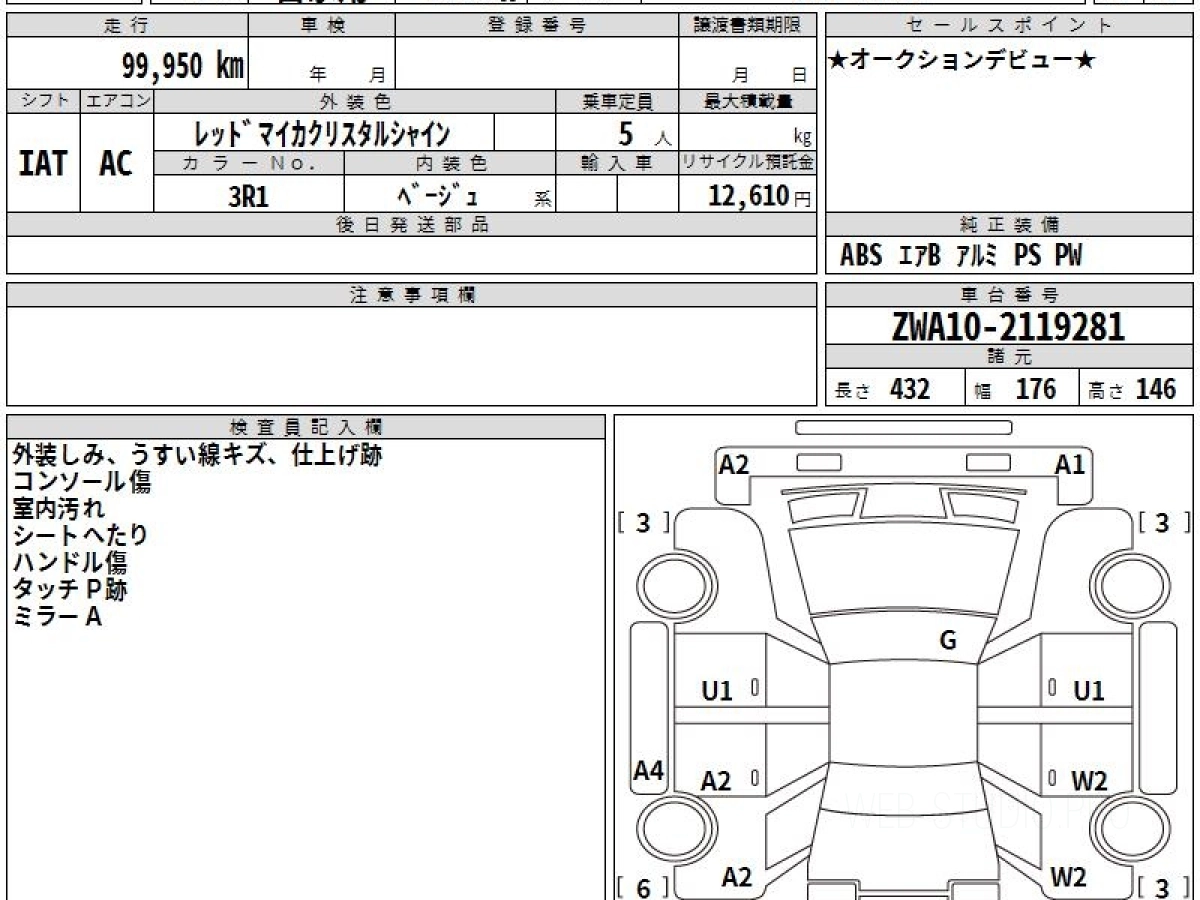Click the ★オークションデビュー★ sales point text
Image resolution: width=1200 pixels, height=900 pixels.
tap(962, 61)
